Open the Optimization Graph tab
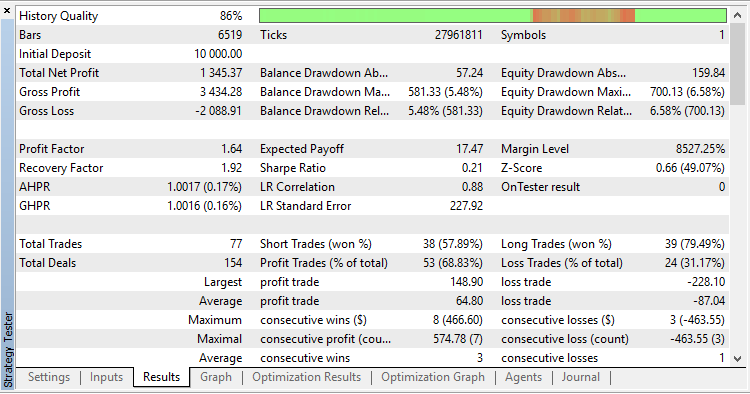The height and width of the screenshot is (394, 750). click(x=433, y=377)
